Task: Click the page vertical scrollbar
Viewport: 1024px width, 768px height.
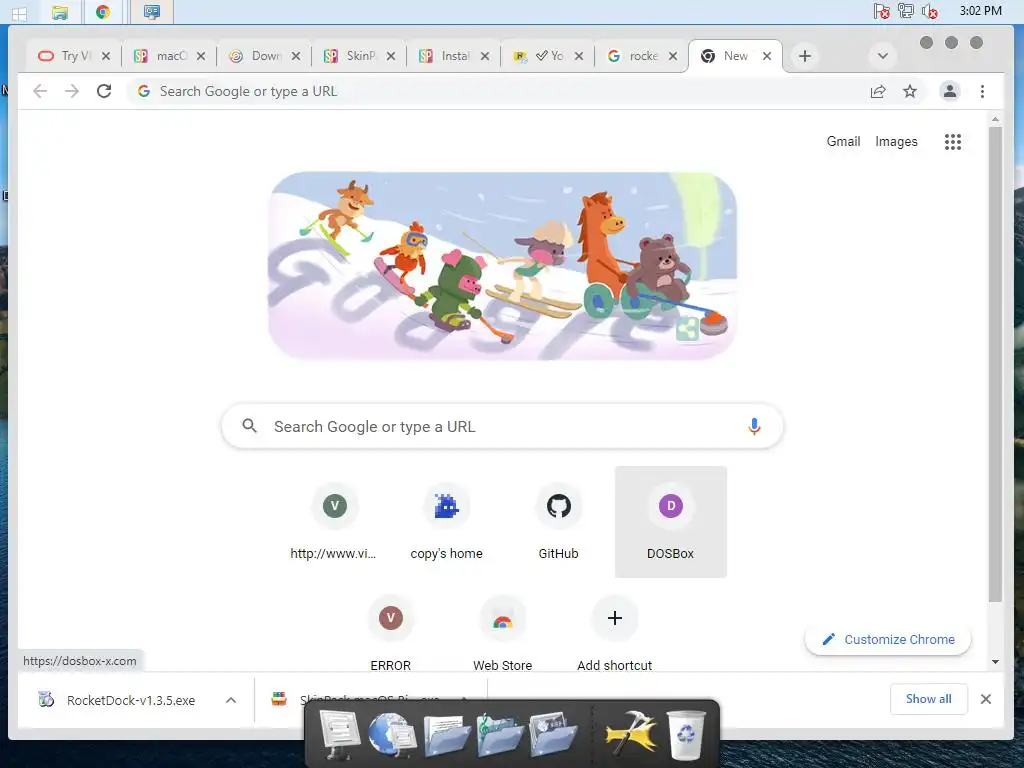Action: pyautogui.click(x=995, y=364)
